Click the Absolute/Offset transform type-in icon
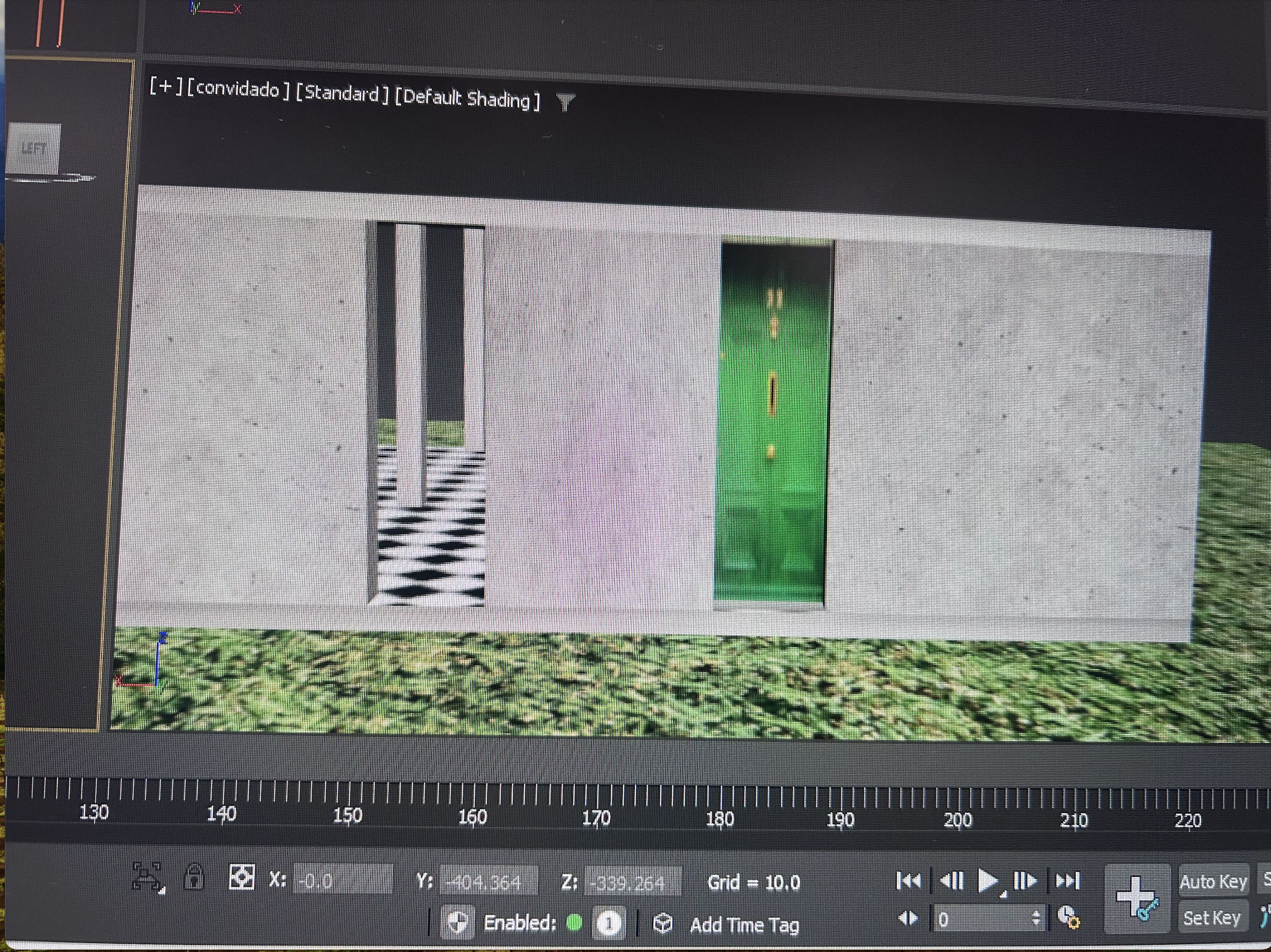 [241, 878]
